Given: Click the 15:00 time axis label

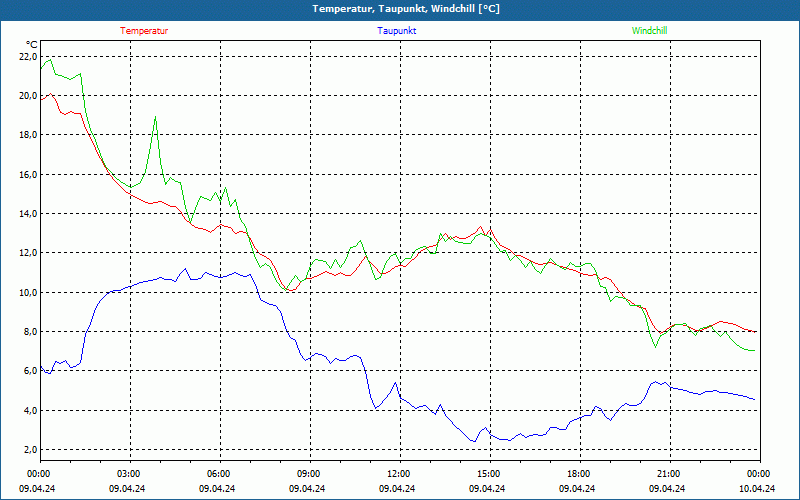Looking at the screenshot, I should pyautogui.click(x=488, y=474).
